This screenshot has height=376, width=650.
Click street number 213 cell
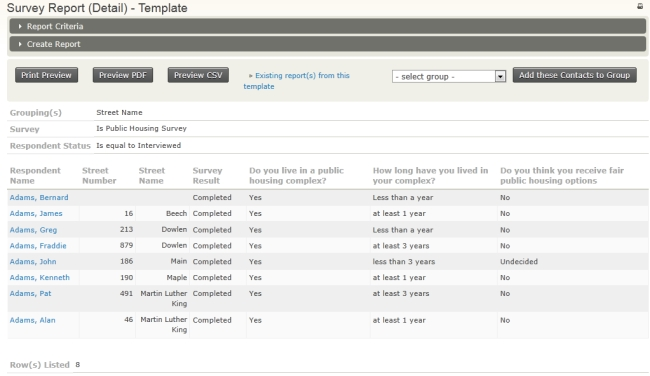point(126,229)
